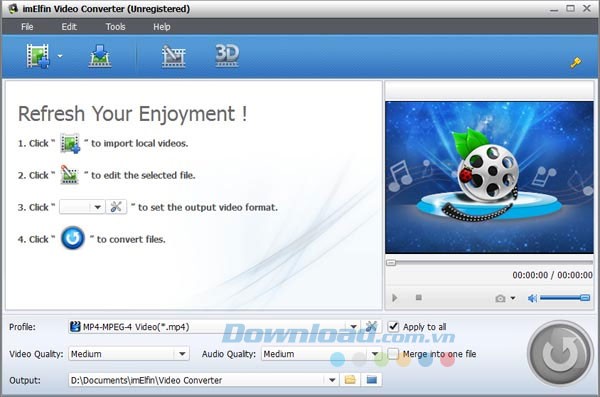The image size is (600, 397).
Task: Open the Edit menu
Action: tap(69, 27)
